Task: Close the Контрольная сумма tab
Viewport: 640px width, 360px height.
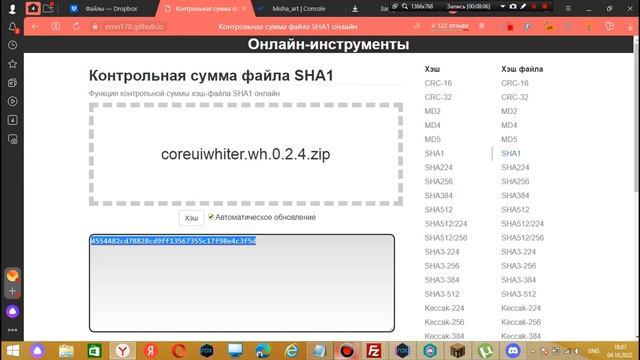Action: 244,9
